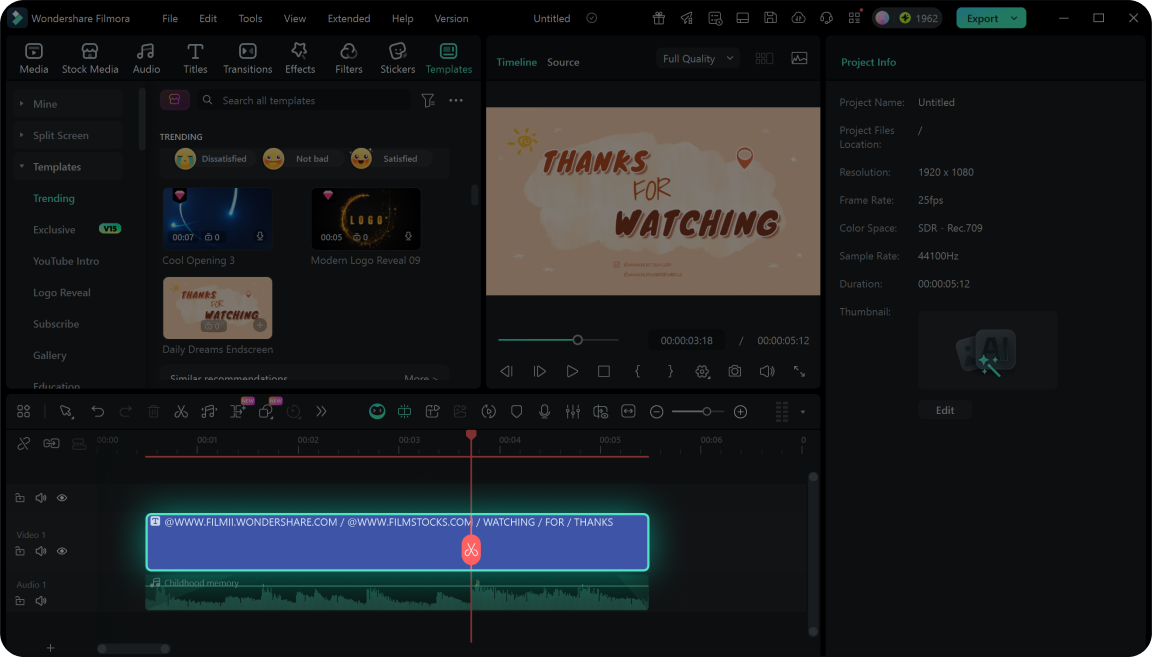Add Daily Dreams Endscreen to timeline
The image size is (1152, 657).
[x=259, y=325]
